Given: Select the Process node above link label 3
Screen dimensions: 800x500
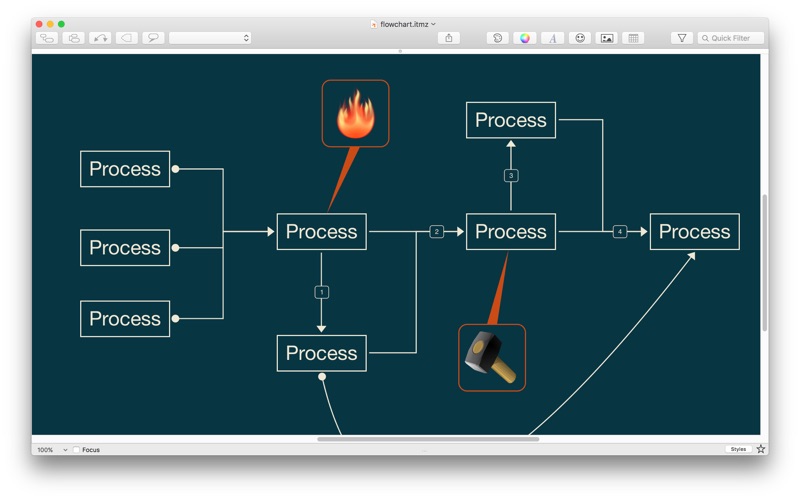Looking at the screenshot, I should point(511,120).
